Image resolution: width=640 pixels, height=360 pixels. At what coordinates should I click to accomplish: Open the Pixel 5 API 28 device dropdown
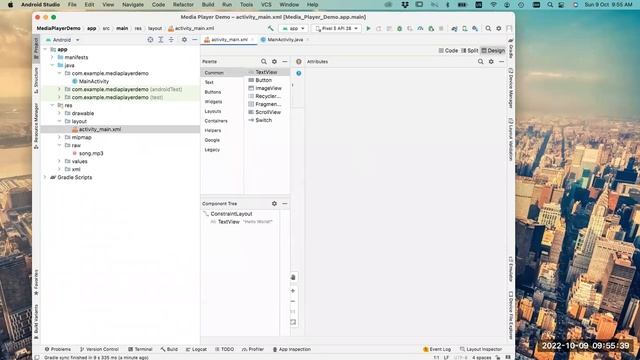(x=337, y=29)
